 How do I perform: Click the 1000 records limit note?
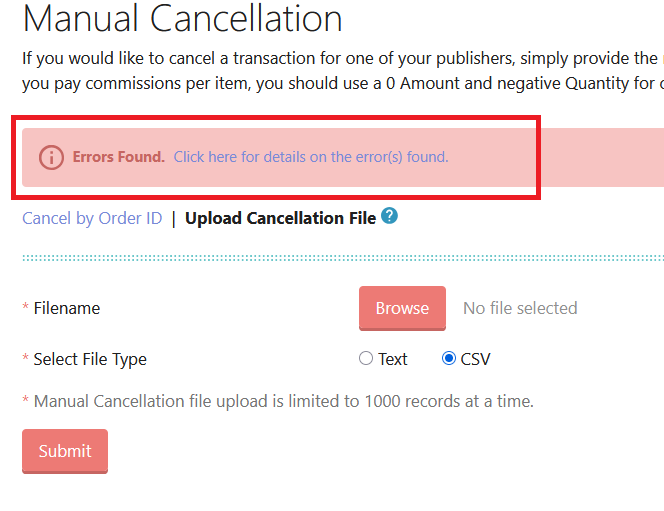[x=284, y=401]
